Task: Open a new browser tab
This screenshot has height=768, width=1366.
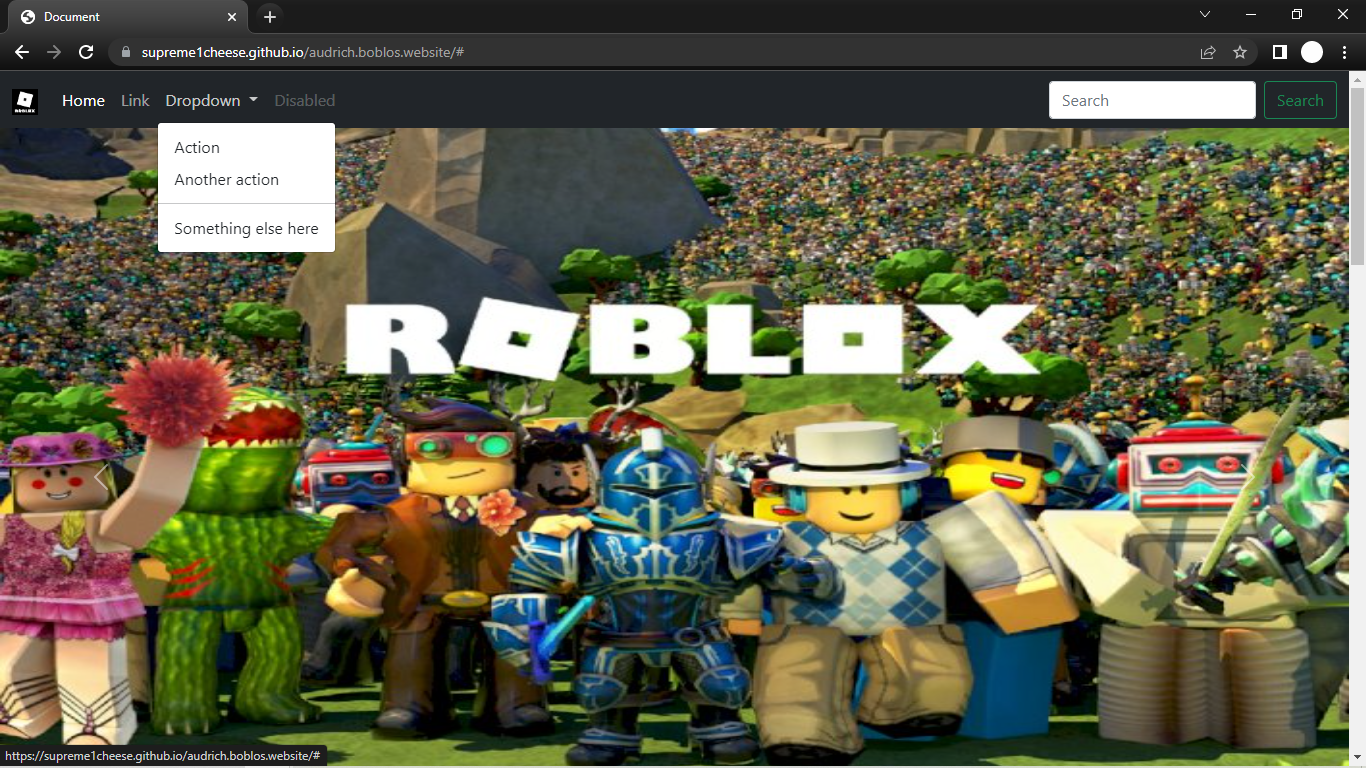Action: [269, 17]
